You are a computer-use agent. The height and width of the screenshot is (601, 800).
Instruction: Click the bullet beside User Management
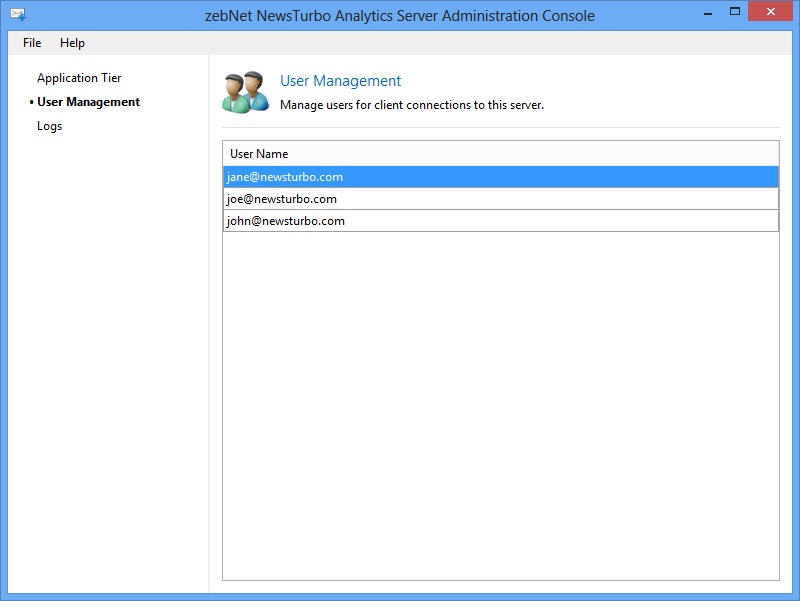[x=32, y=102]
